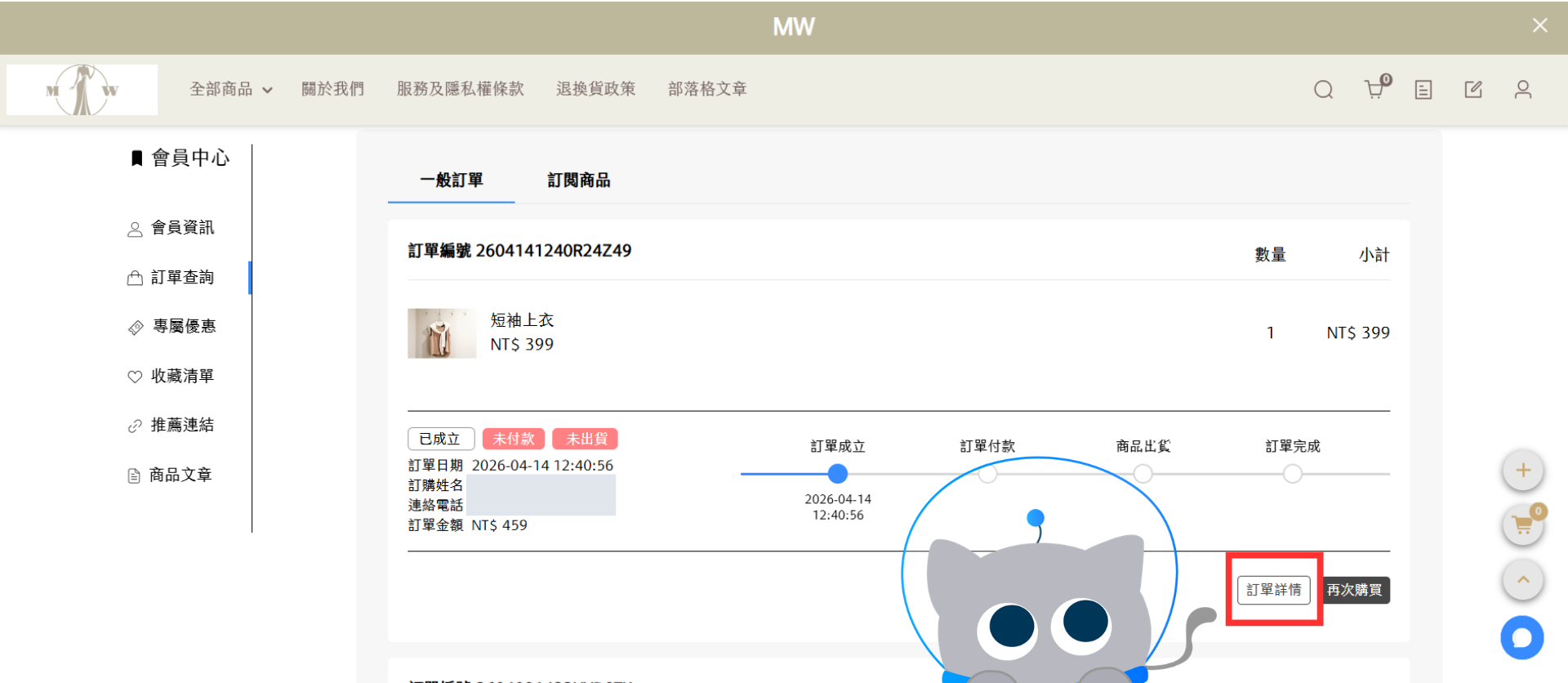Click the 訂單付款 progress marker

pyautogui.click(x=987, y=474)
